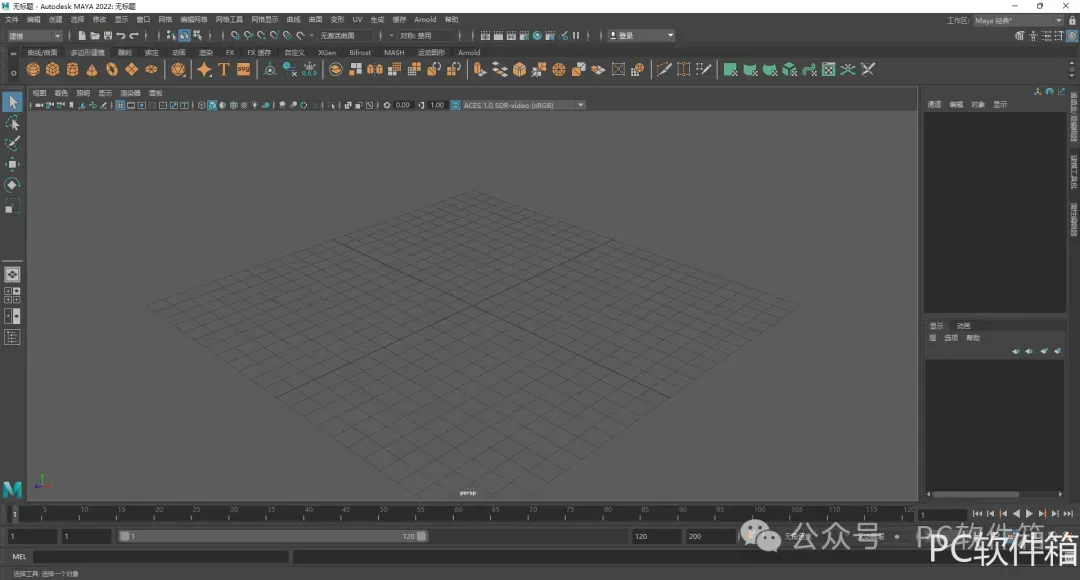Save the scene using the floppy icon
Viewport: 1080px width, 580px height.
(x=107, y=36)
